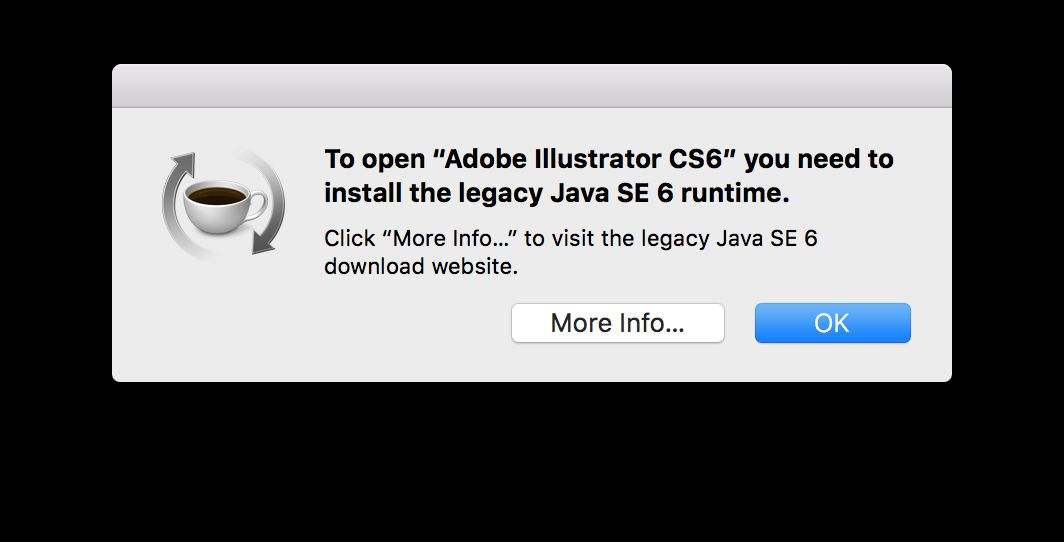The width and height of the screenshot is (1064, 542).
Task: Click the black background below the dialog
Action: (x=532, y=462)
